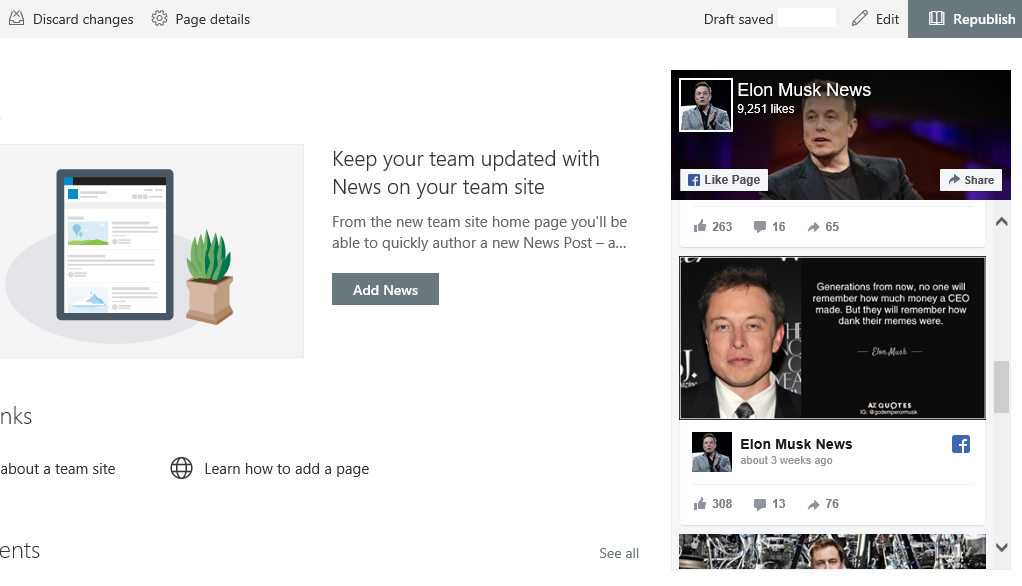Click the globe icon next to Learn how
The height and width of the screenshot is (586, 1022).
point(181,468)
